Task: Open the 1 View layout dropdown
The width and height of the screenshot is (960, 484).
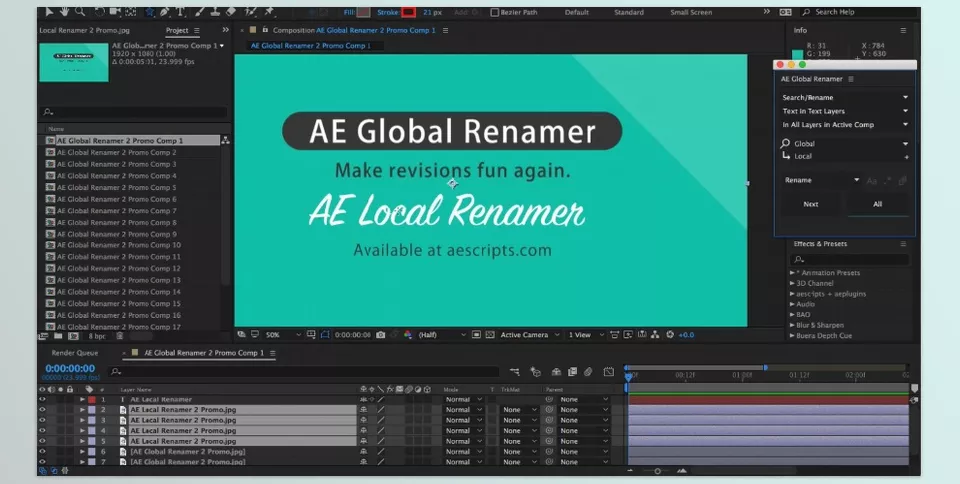Action: tap(586, 335)
